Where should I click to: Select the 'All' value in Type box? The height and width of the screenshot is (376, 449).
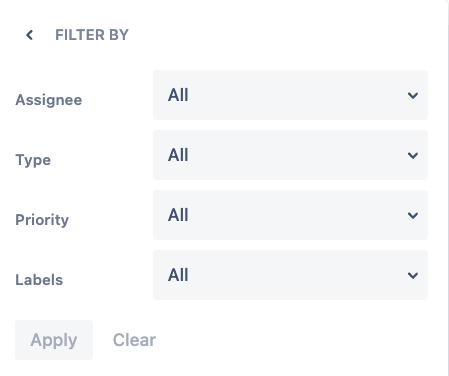coord(178,155)
